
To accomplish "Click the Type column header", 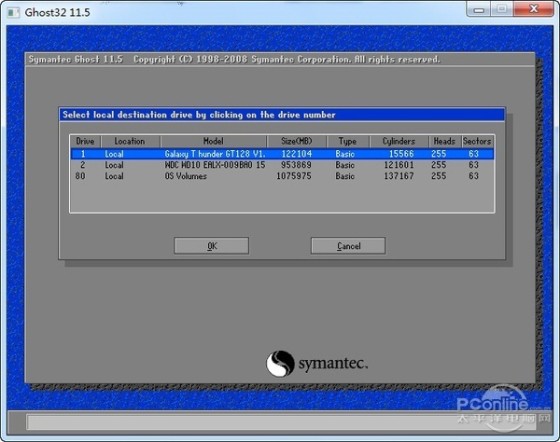I will tap(348, 141).
